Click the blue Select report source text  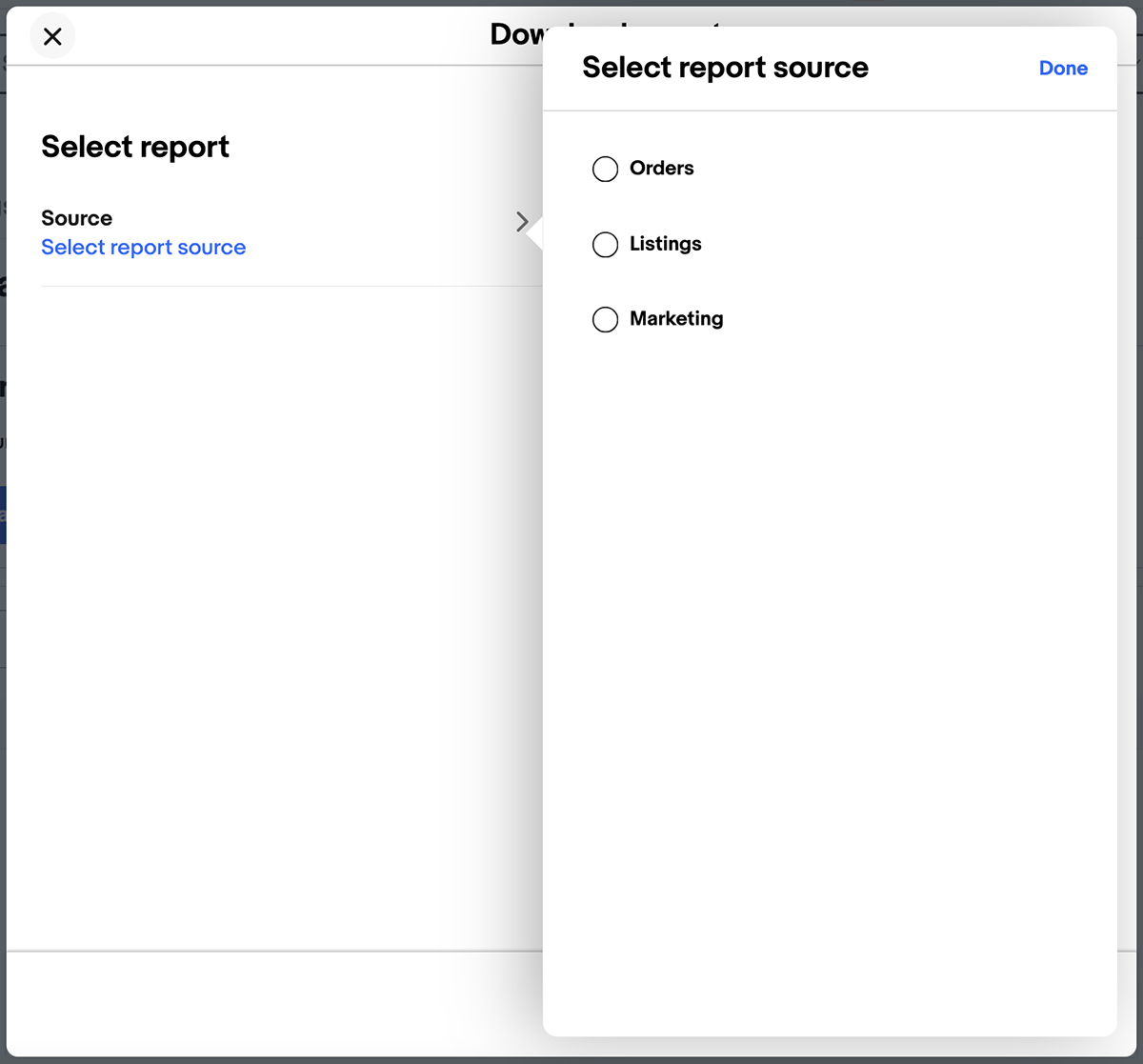(143, 247)
